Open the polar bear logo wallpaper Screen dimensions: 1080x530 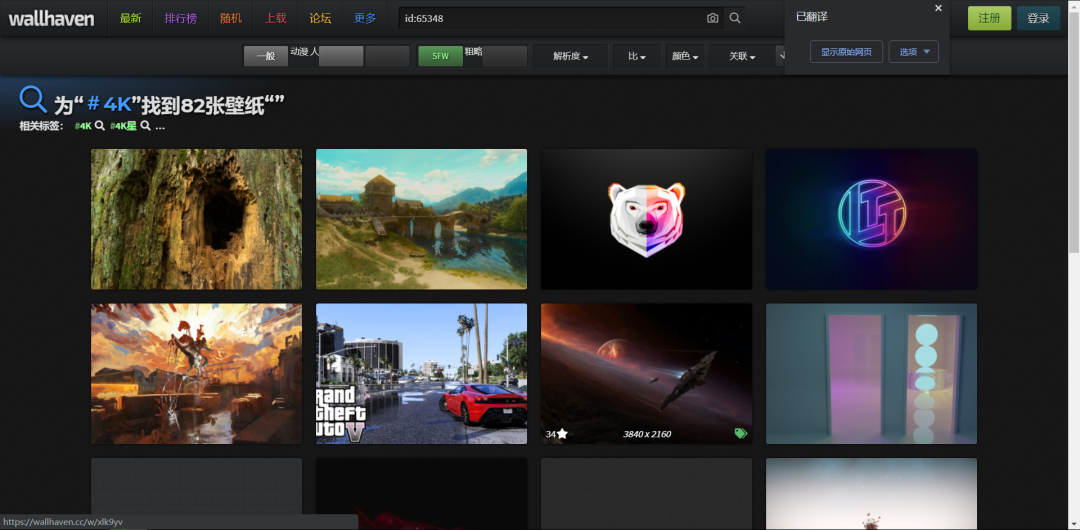pos(646,219)
